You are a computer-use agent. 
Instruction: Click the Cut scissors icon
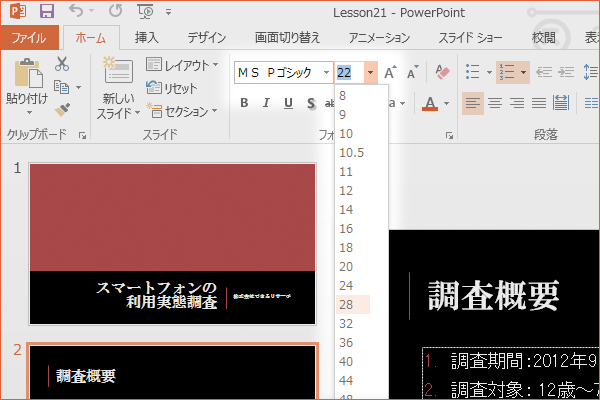point(62,64)
